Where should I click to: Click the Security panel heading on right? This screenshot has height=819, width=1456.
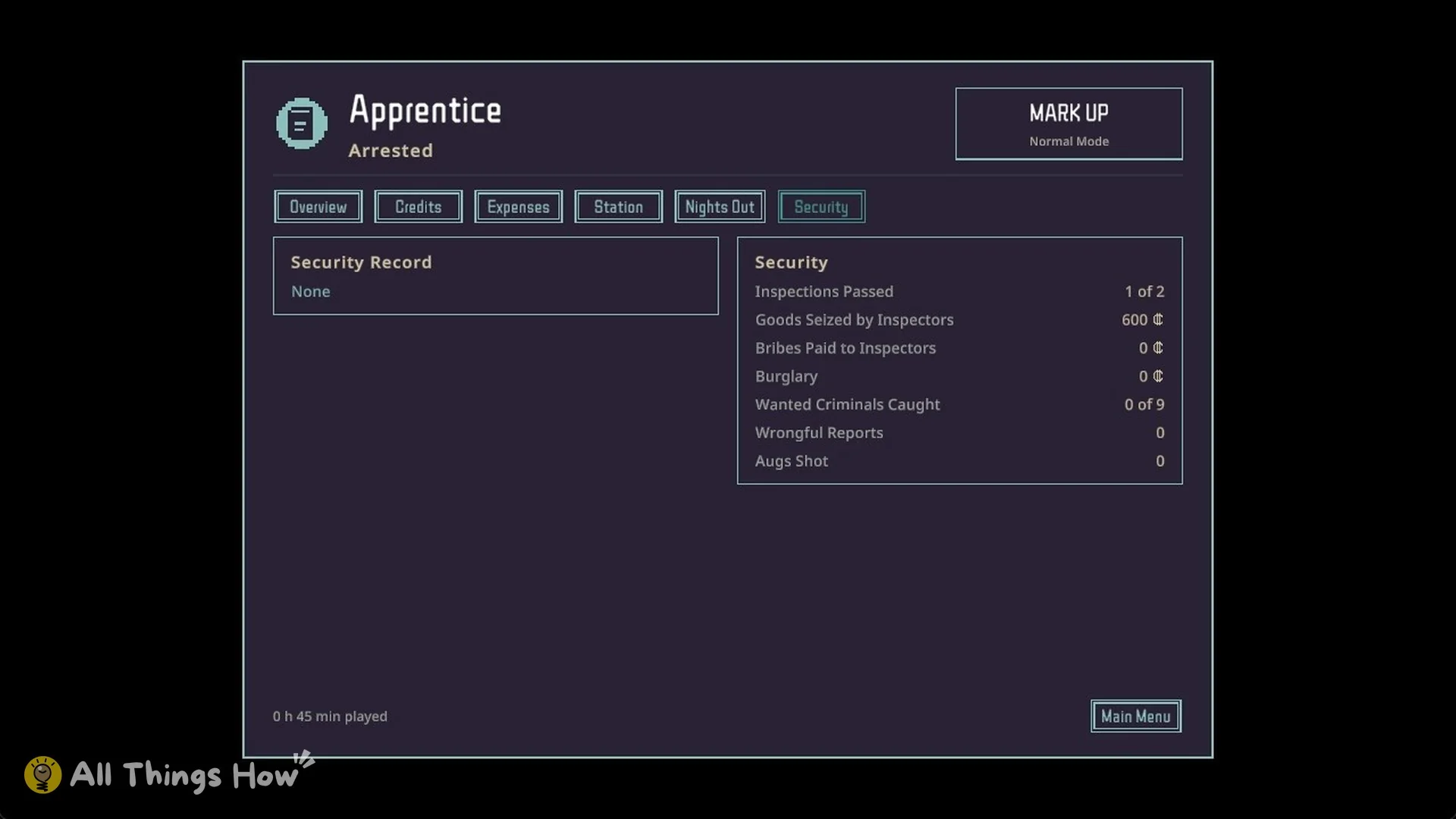point(791,262)
